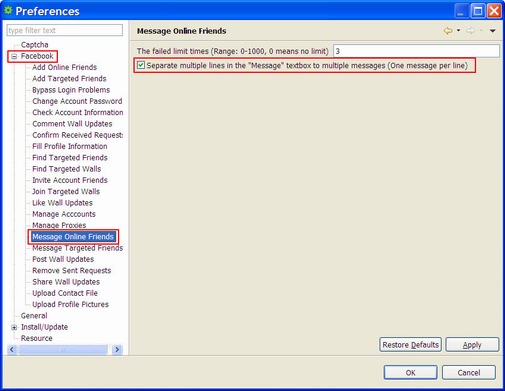Image resolution: width=505 pixels, height=391 pixels.
Task: Click the Restore Defaults button
Action: [x=410, y=345]
